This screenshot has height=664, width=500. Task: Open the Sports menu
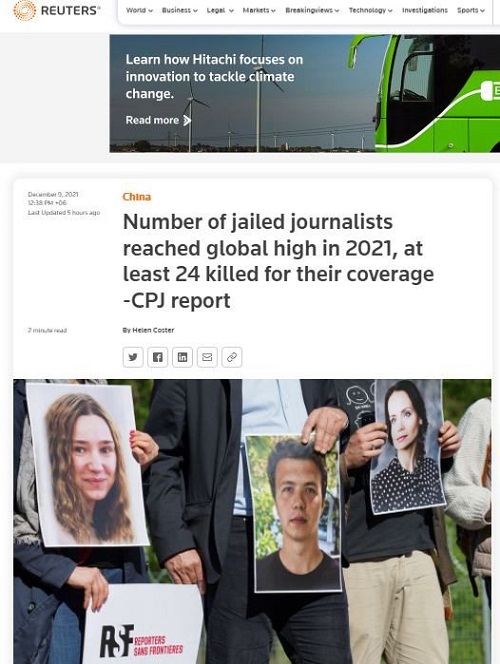coord(470,10)
